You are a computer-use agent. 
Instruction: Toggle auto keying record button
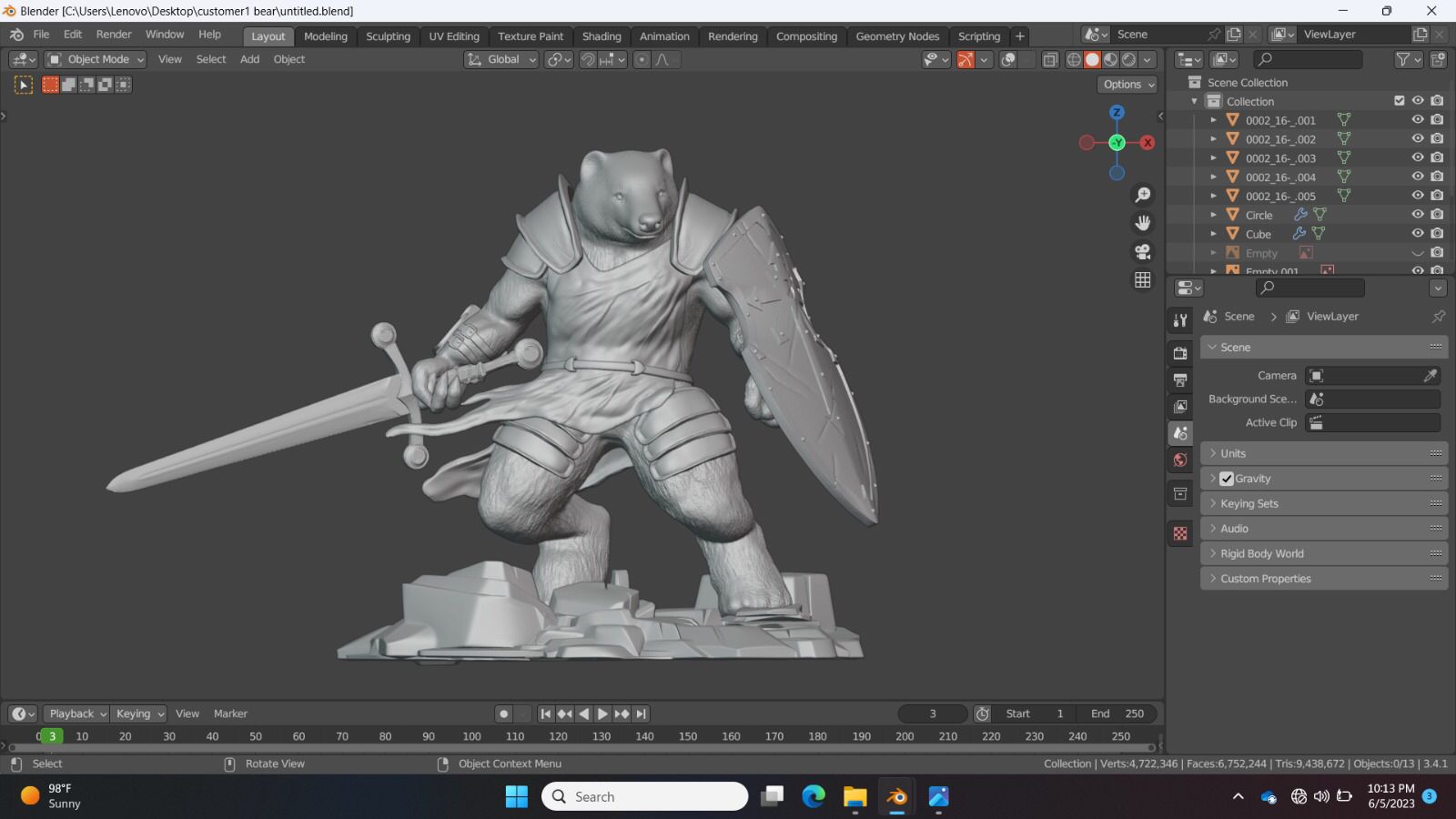click(x=503, y=714)
